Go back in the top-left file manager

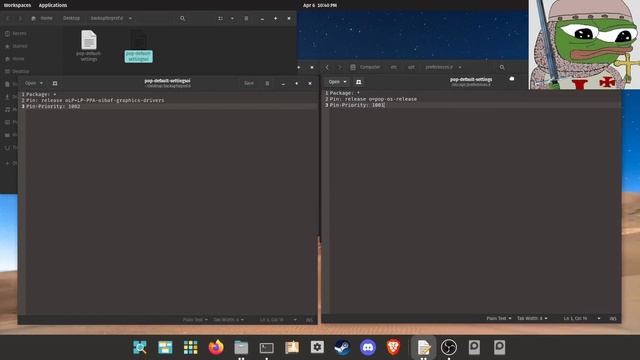[8, 18]
